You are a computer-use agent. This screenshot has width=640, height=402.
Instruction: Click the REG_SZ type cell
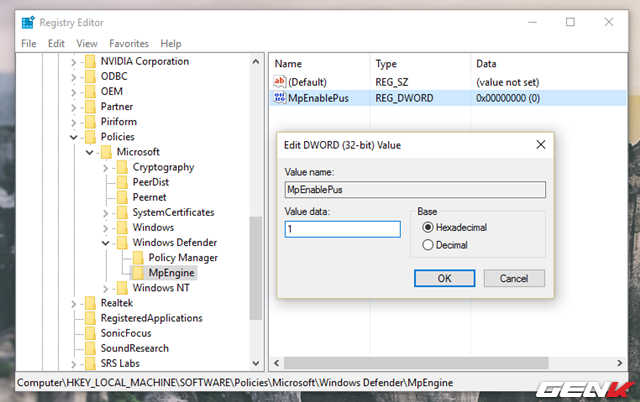(x=391, y=82)
